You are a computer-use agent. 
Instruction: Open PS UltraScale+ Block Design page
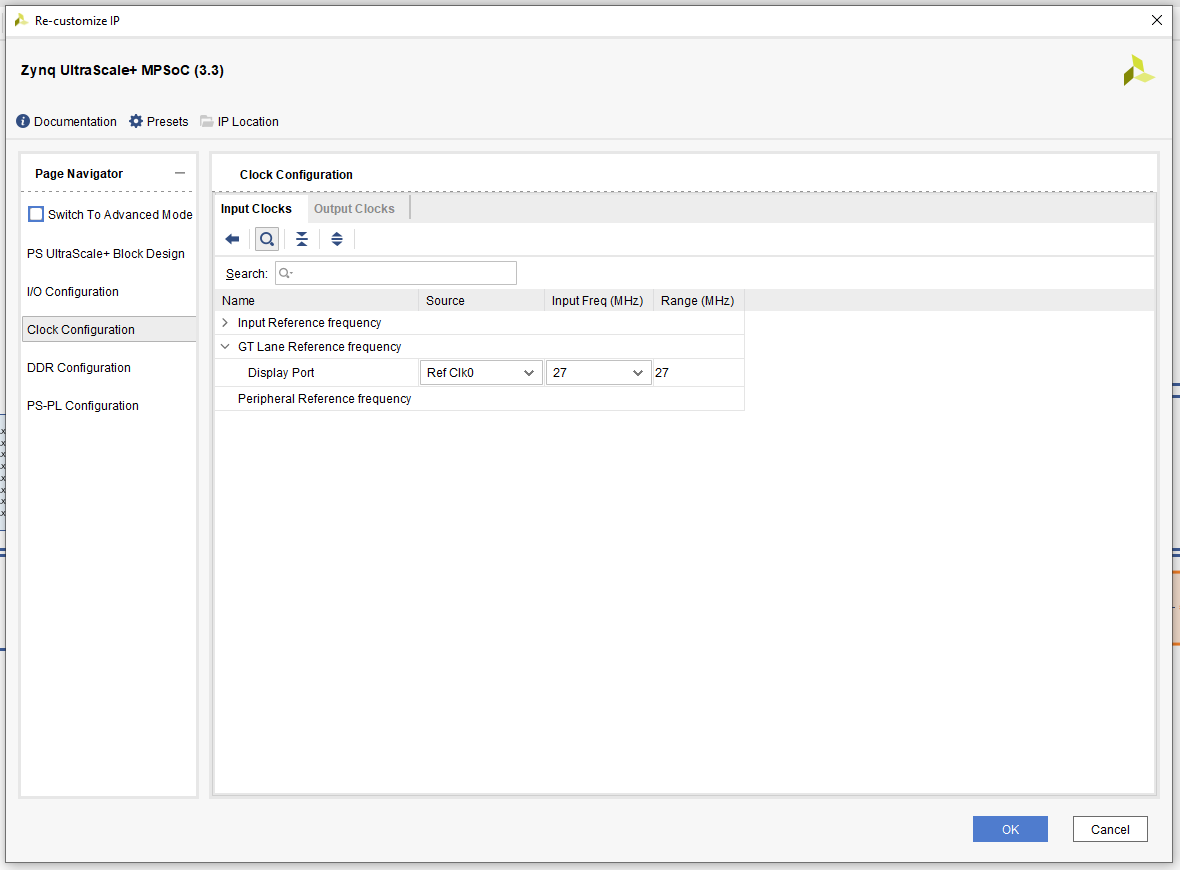pos(106,254)
